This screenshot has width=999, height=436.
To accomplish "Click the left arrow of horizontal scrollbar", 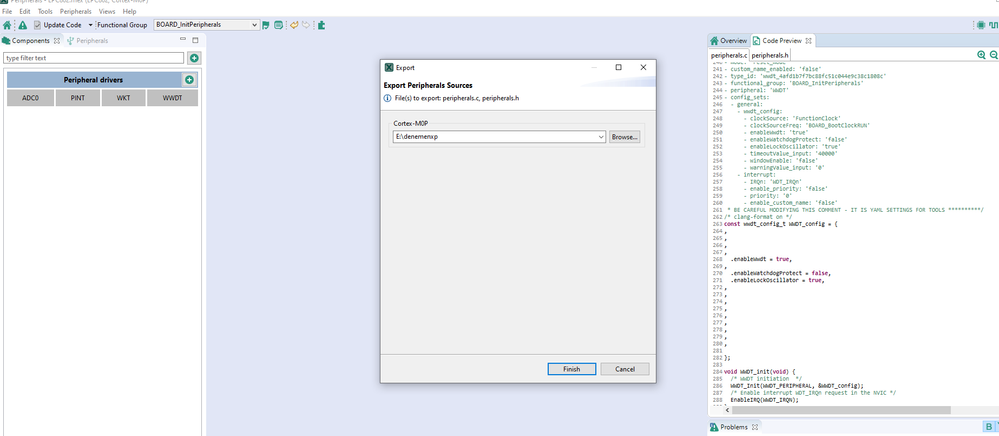I will 727,411.
